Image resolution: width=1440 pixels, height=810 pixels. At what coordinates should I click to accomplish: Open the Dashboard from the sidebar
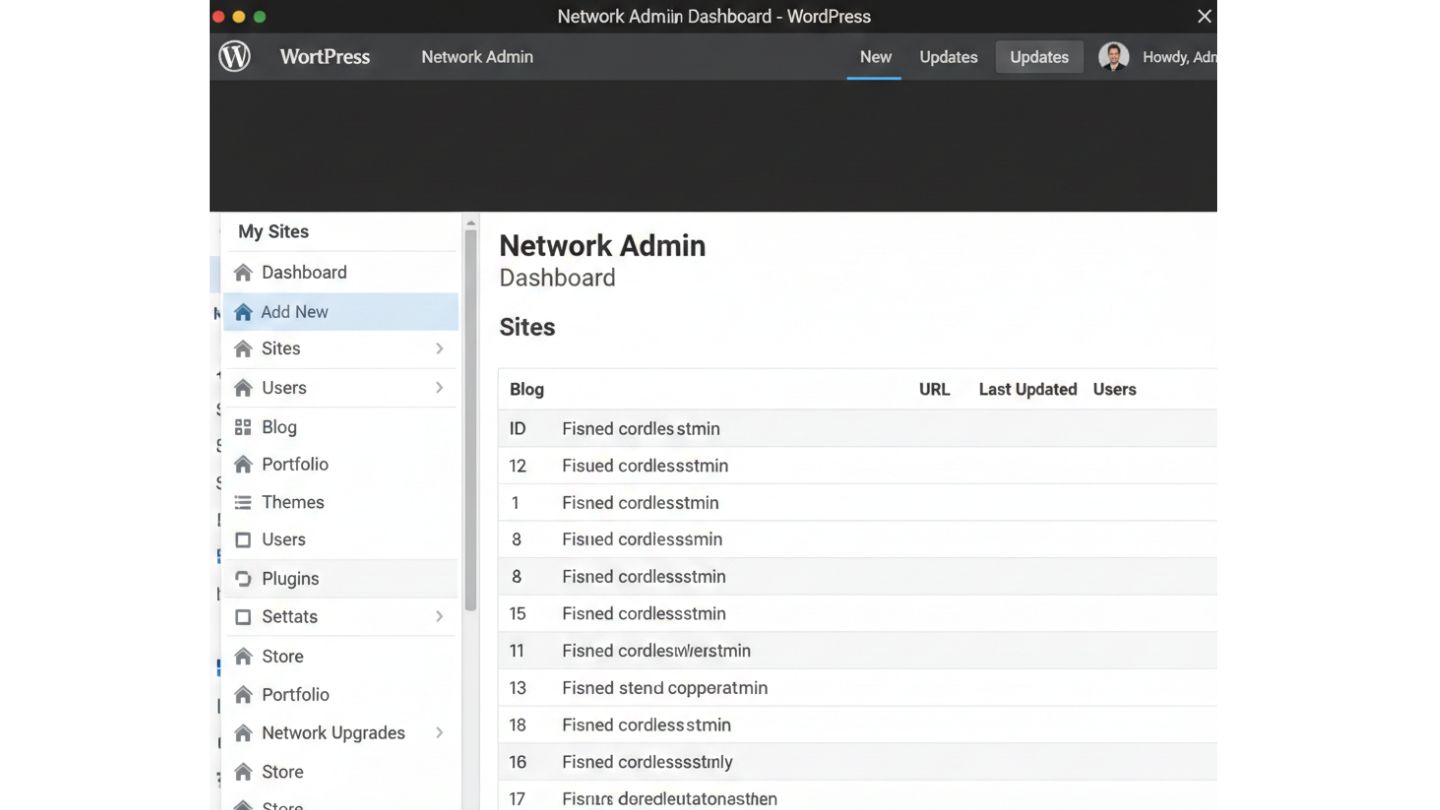point(303,272)
